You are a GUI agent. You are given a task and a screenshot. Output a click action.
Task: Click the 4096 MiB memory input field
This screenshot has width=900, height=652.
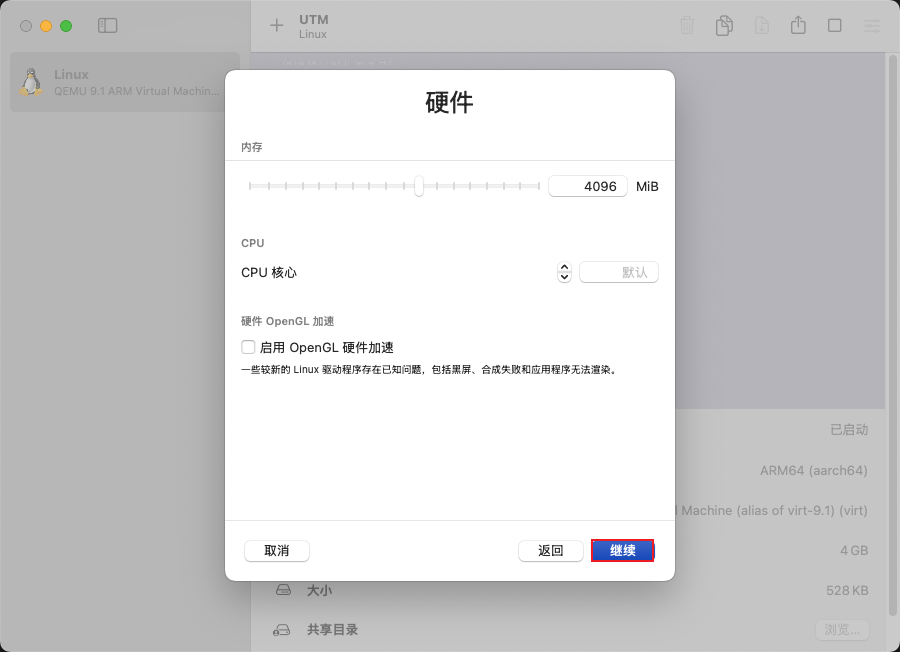[x=588, y=186]
